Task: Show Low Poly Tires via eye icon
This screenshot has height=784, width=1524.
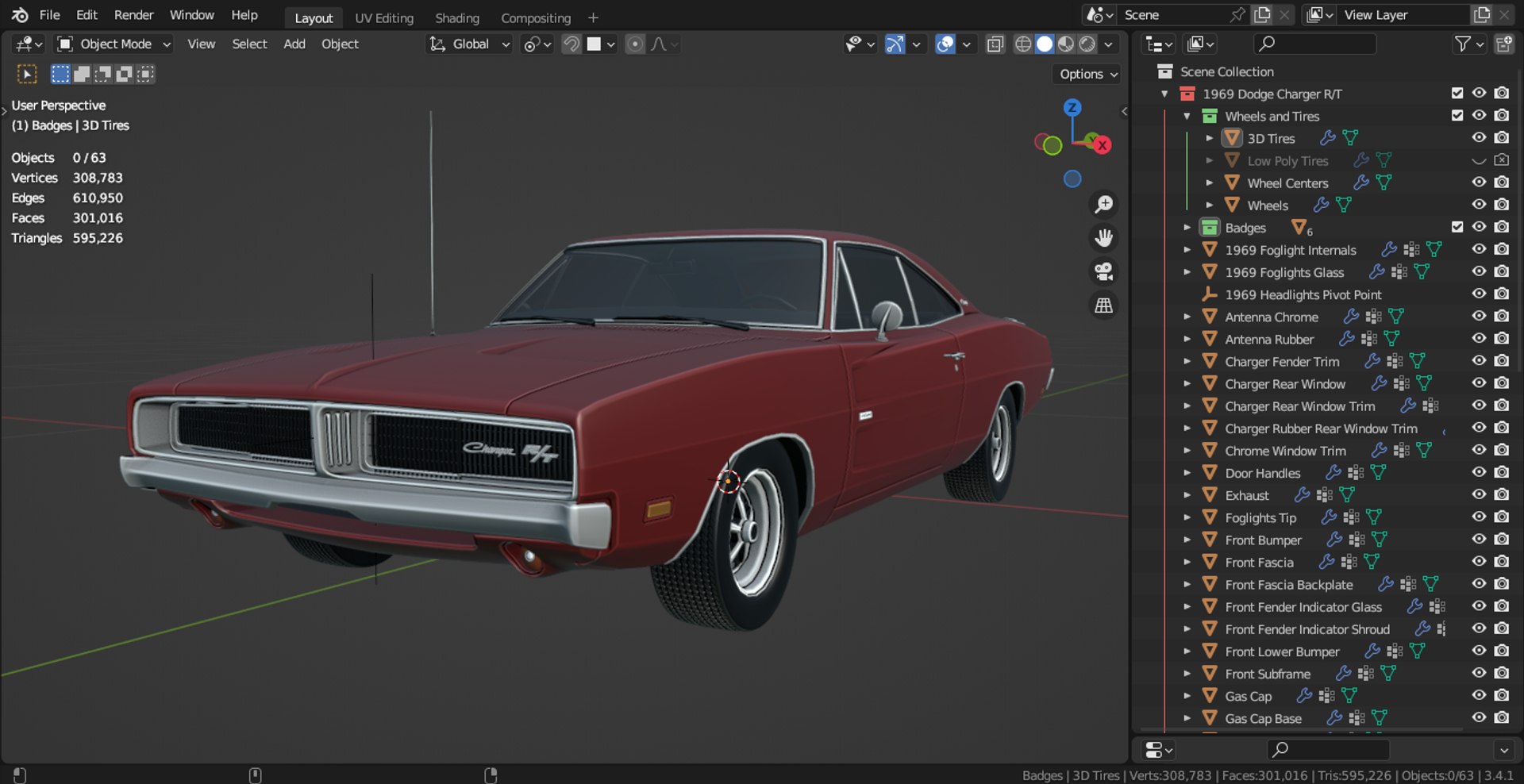Action: [1479, 160]
